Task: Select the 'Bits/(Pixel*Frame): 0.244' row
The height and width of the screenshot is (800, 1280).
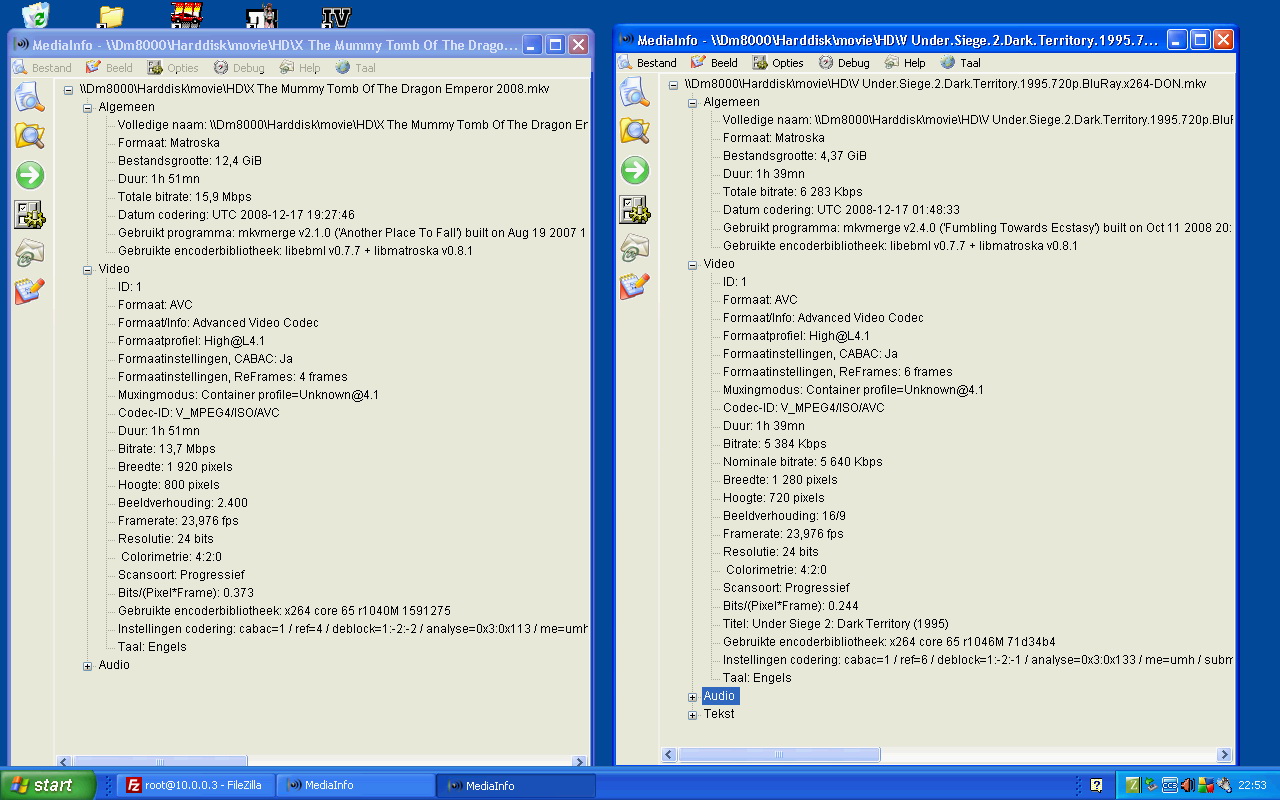Action: click(791, 606)
